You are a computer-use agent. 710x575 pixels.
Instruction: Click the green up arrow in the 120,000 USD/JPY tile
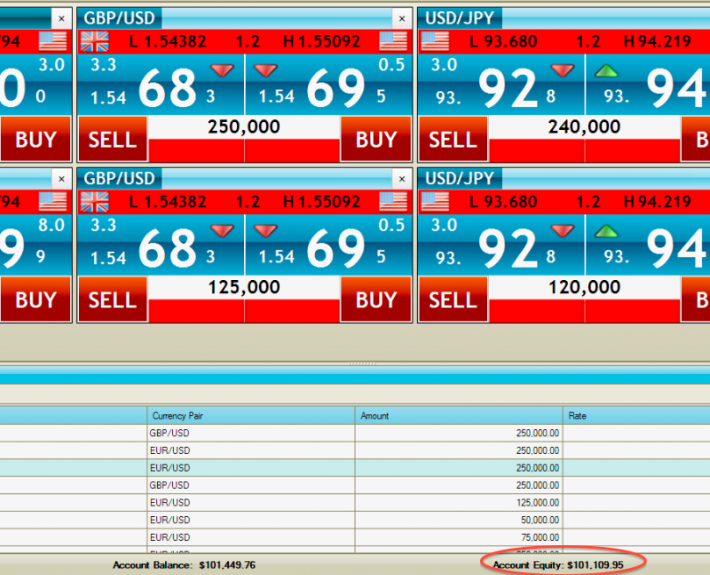click(606, 231)
